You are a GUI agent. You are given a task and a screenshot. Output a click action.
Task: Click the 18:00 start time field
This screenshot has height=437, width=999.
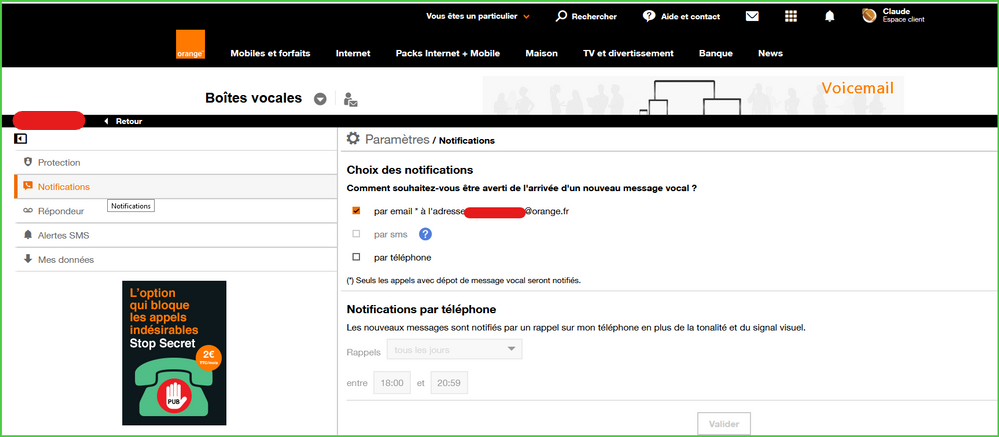coord(392,383)
